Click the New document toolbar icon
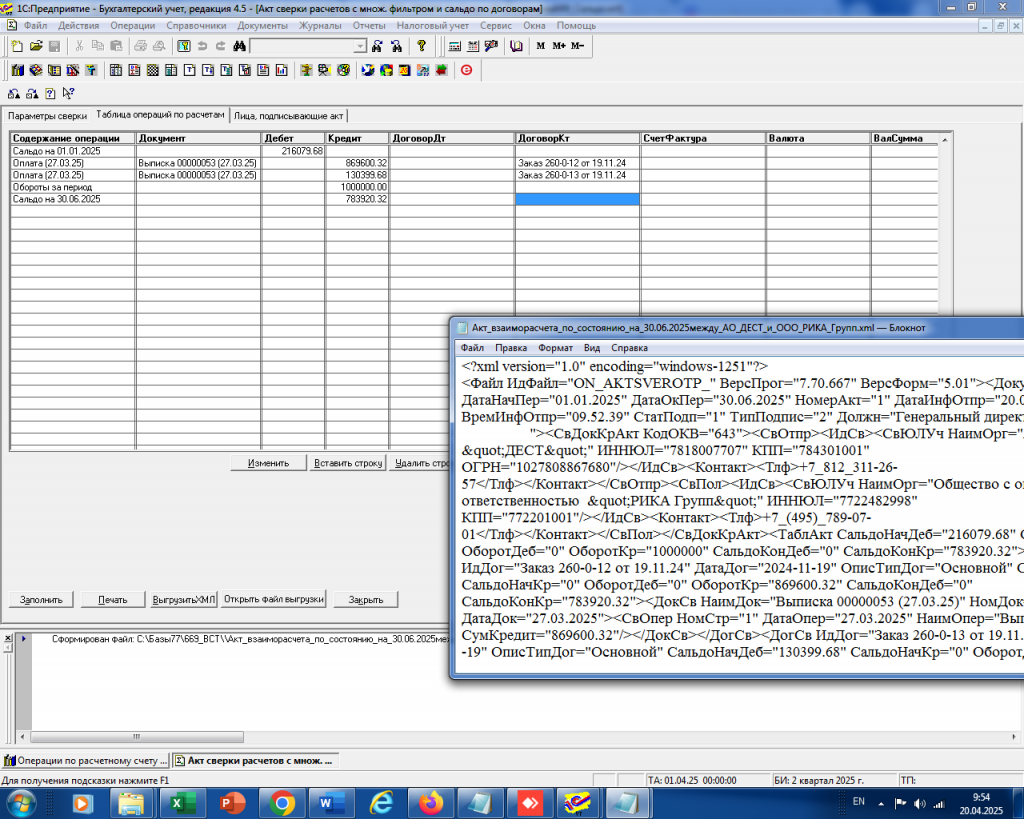Viewport: 1024px width, 819px height. coord(18,46)
